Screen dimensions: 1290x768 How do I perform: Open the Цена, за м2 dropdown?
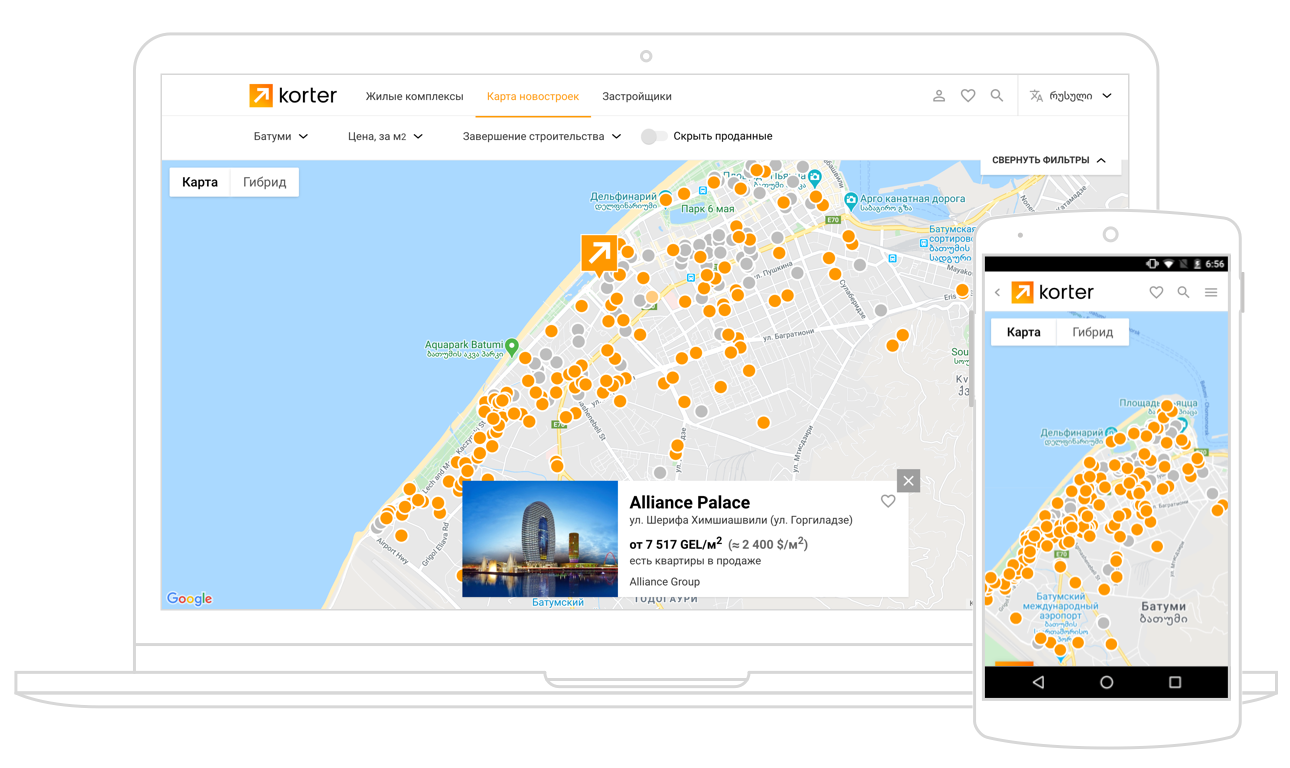pyautogui.click(x=385, y=136)
